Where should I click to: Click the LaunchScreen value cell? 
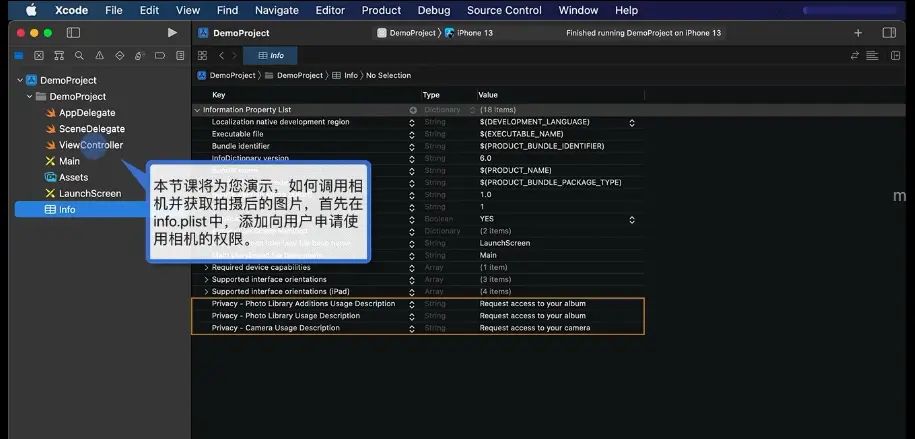click(x=505, y=243)
